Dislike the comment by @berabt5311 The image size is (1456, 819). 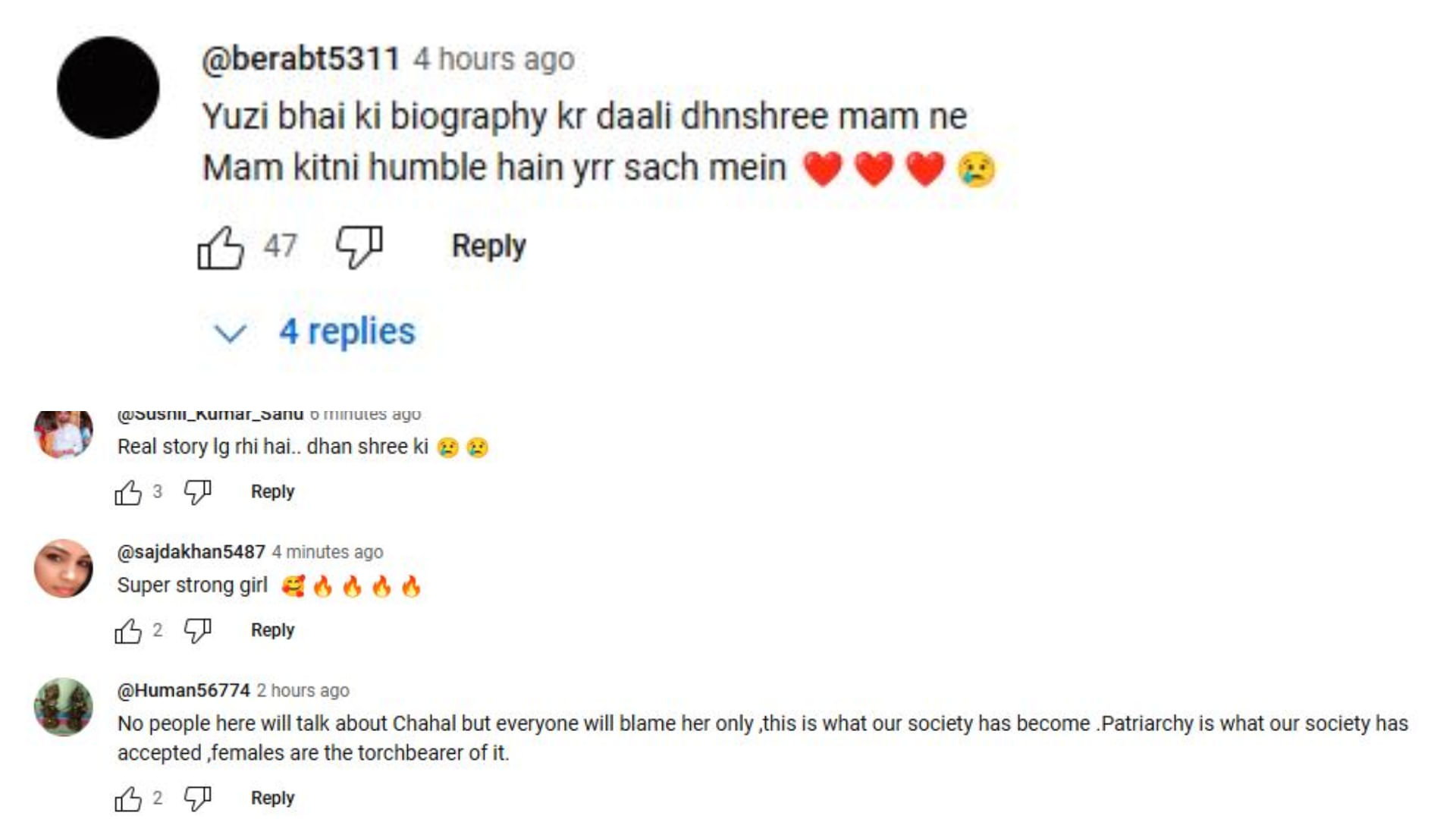[x=359, y=247]
